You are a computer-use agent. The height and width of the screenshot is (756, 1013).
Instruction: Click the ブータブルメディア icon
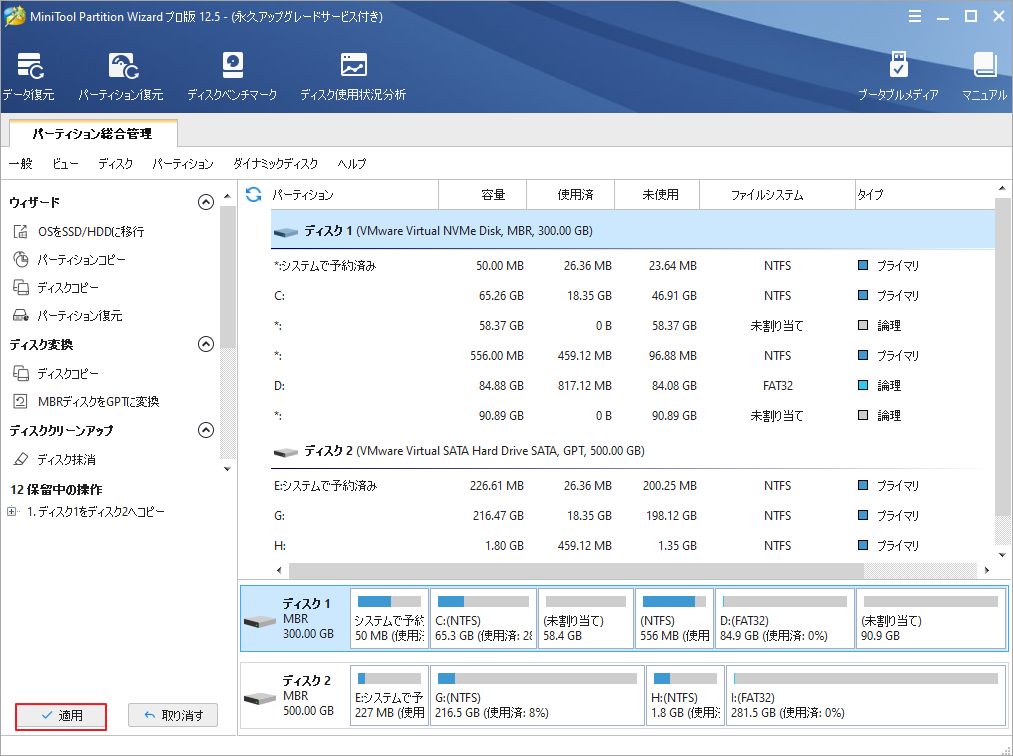click(898, 76)
